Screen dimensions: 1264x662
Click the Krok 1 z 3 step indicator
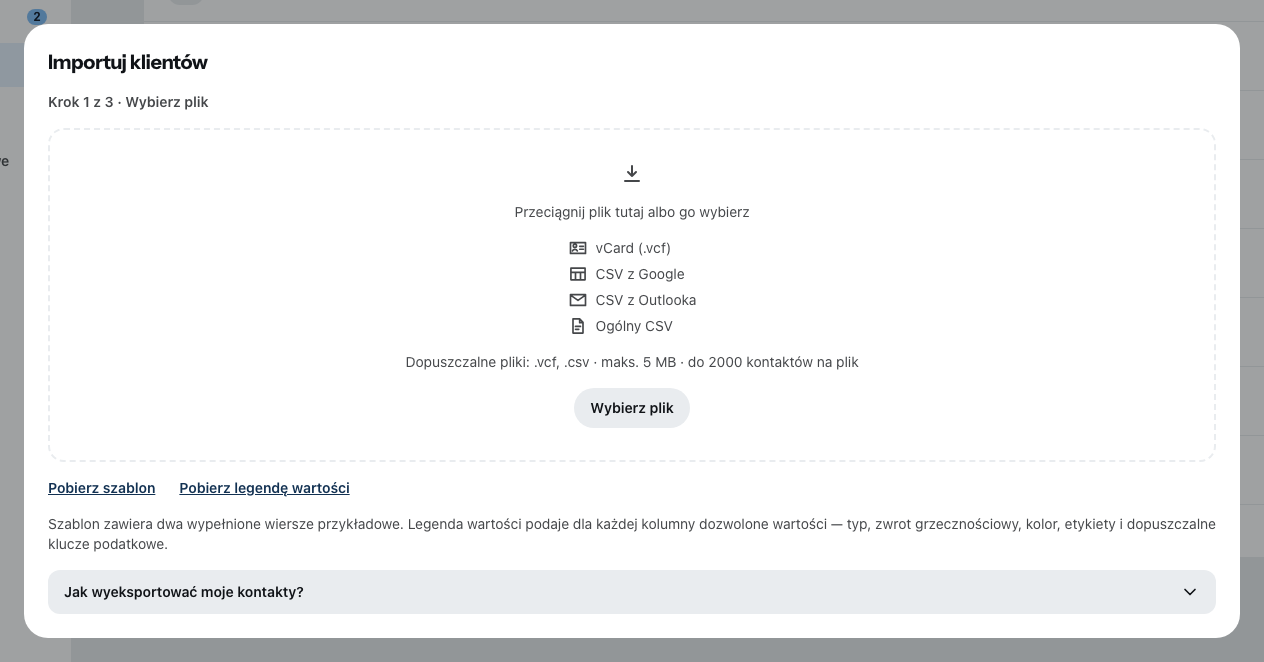(80, 102)
